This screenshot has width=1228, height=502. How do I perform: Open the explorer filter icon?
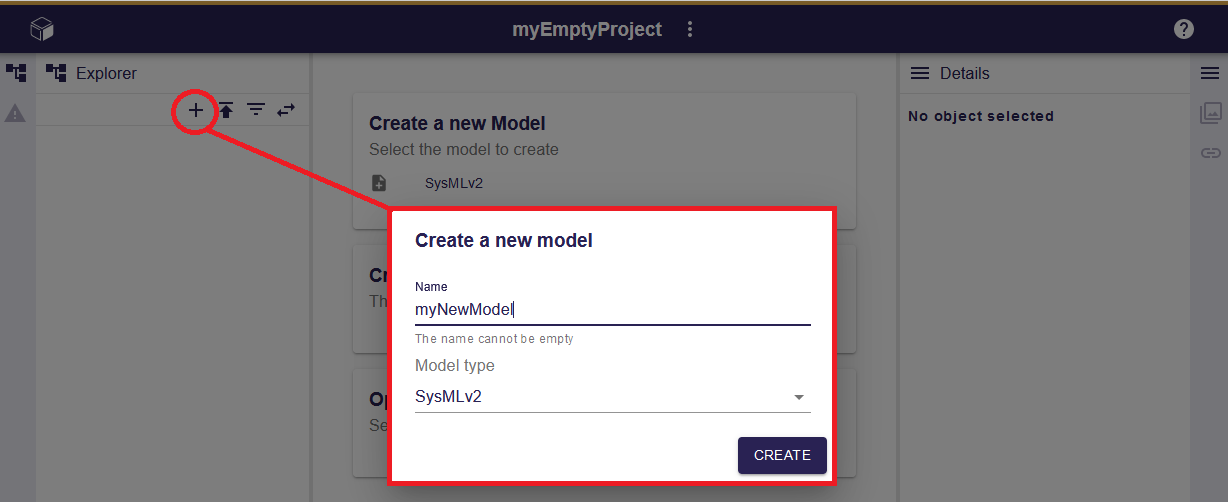click(x=257, y=110)
